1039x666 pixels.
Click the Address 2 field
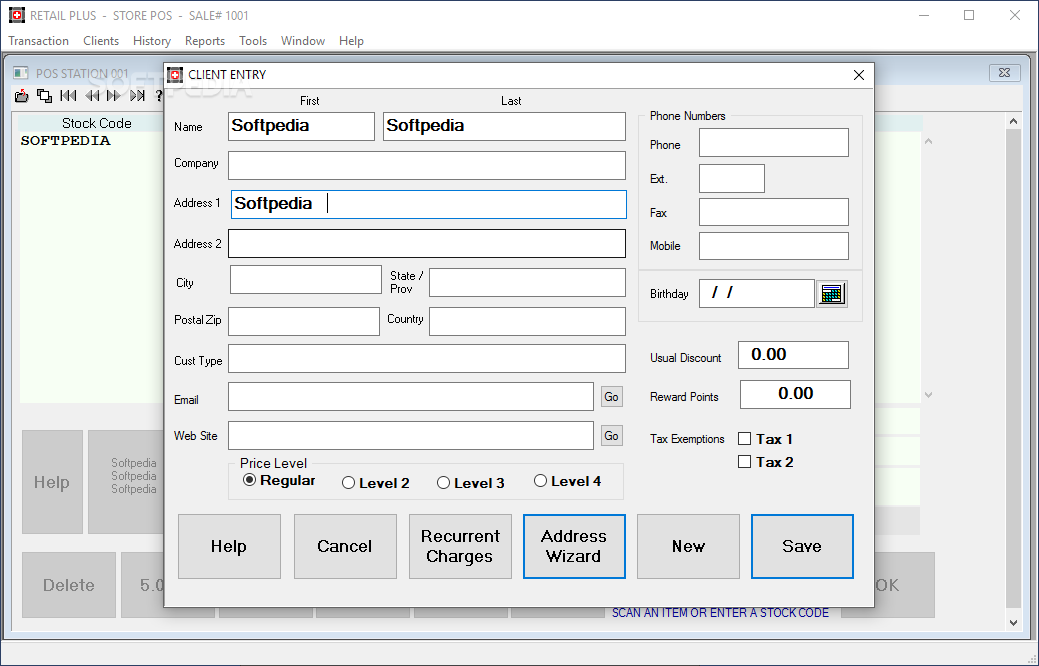coord(427,243)
